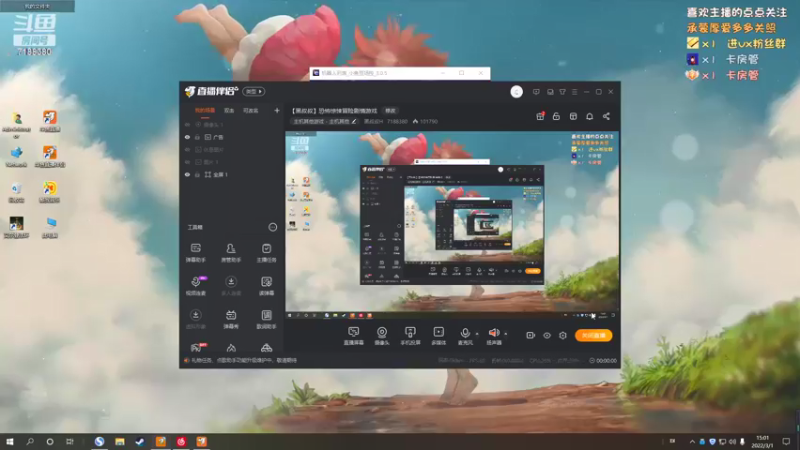Open File Explorer from taskbar
Viewport: 800px width, 450px height.
[120, 442]
